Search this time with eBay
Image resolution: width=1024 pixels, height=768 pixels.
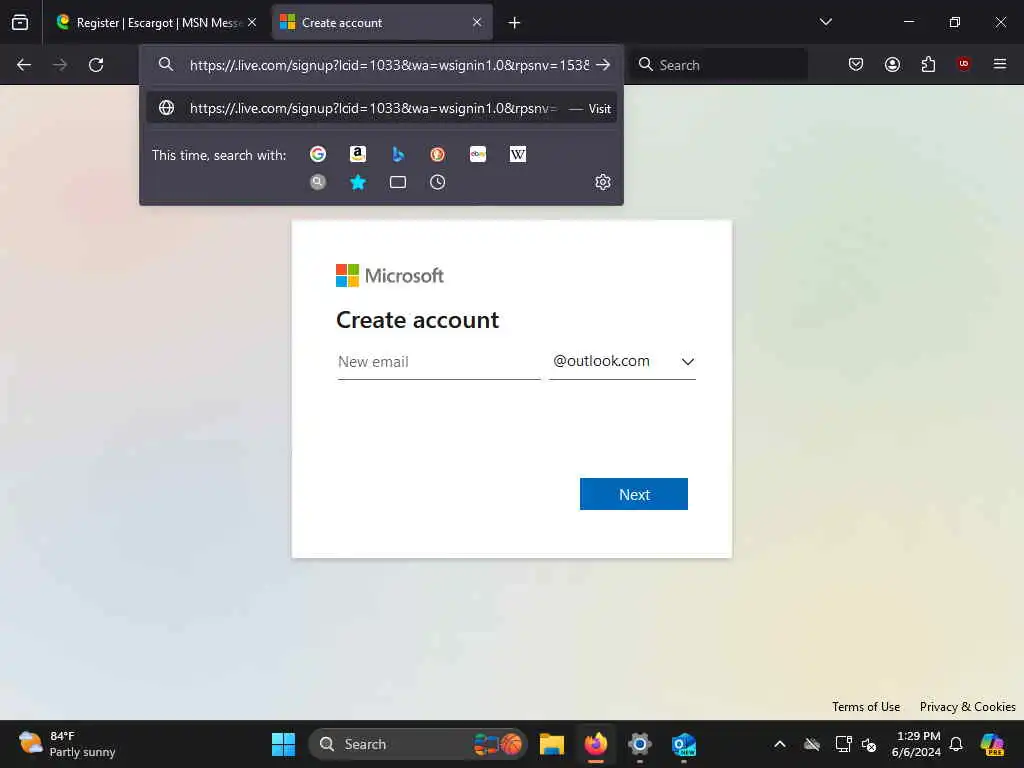pyautogui.click(x=478, y=154)
